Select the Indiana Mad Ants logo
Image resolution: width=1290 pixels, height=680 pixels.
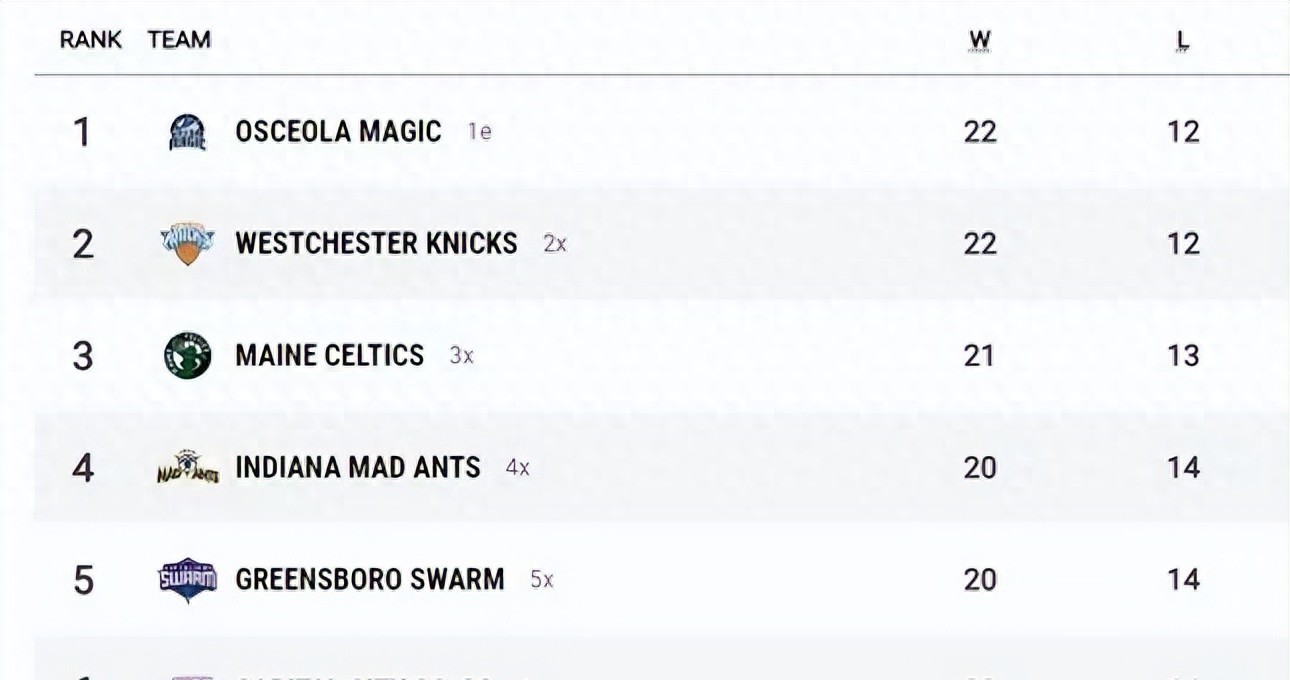[x=187, y=468]
